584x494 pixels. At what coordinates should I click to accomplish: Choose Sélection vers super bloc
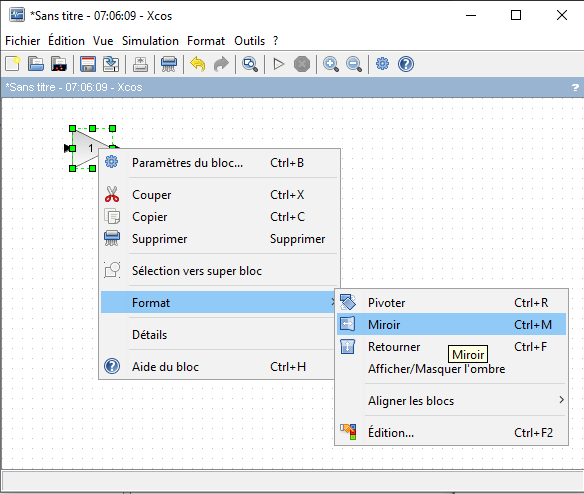220,270
